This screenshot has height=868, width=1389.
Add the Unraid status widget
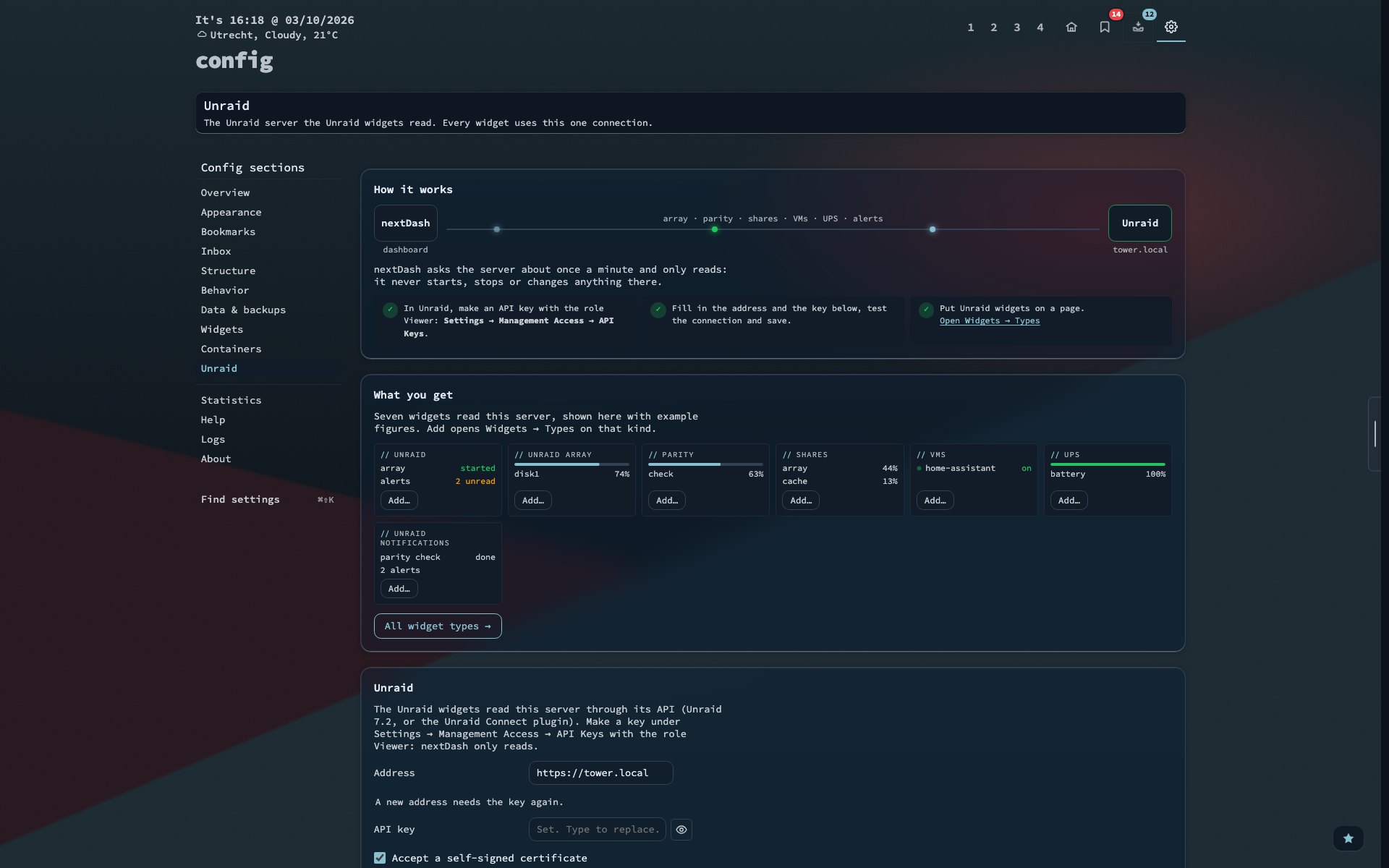click(399, 501)
